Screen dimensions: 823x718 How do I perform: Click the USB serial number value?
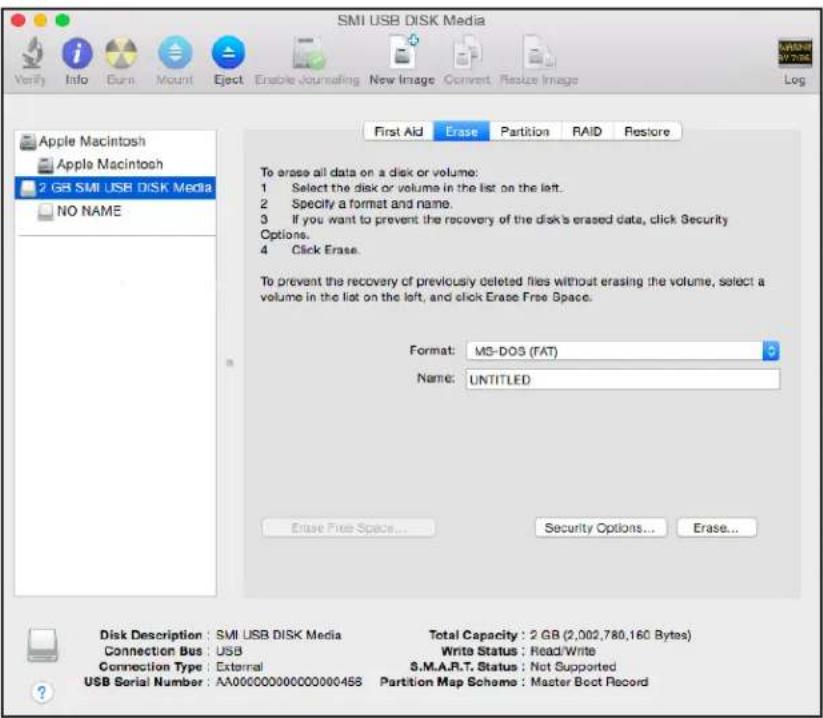click(x=289, y=682)
